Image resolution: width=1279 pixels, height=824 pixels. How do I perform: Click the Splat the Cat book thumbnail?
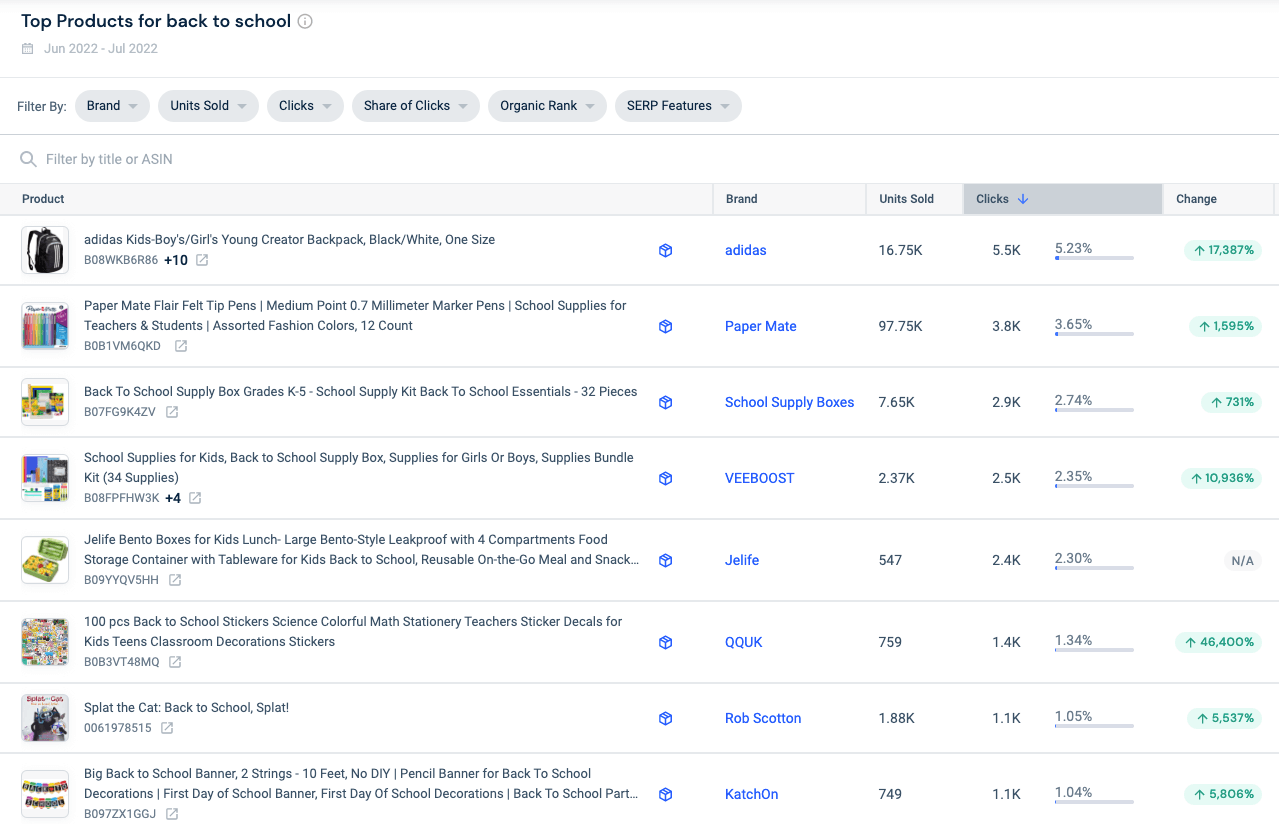(x=45, y=718)
